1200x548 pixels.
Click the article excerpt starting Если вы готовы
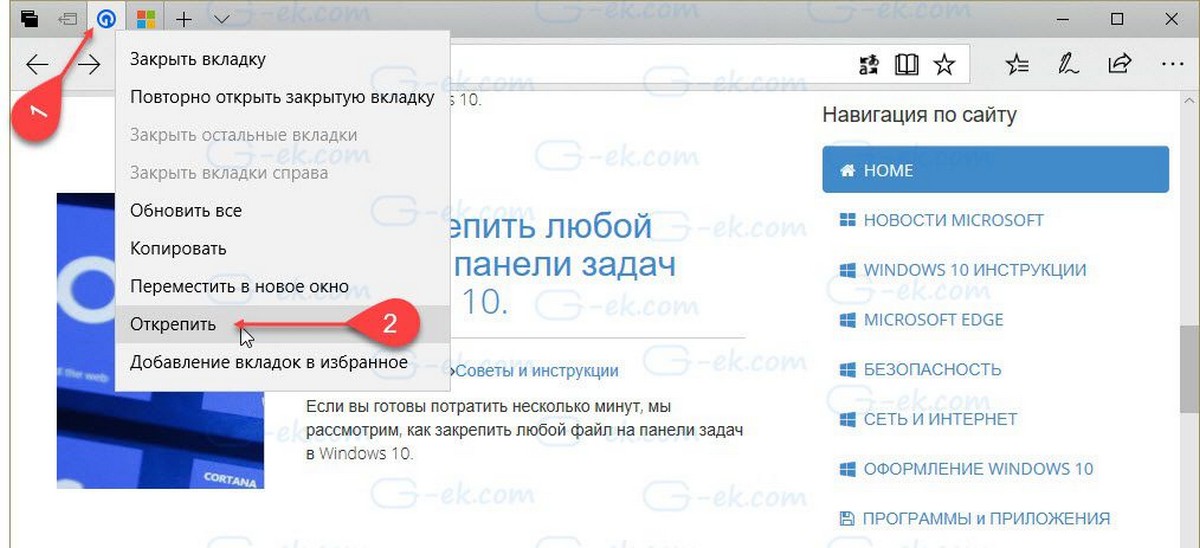[x=524, y=430]
